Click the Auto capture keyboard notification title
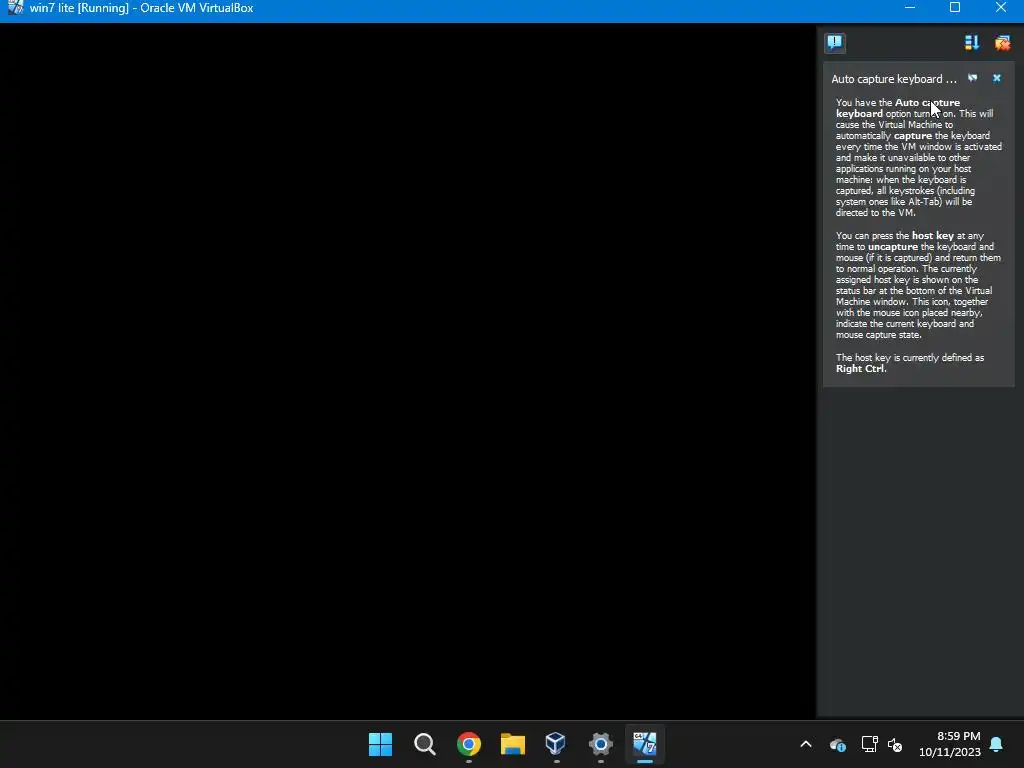This screenshot has height=768, width=1024. pyautogui.click(x=893, y=79)
